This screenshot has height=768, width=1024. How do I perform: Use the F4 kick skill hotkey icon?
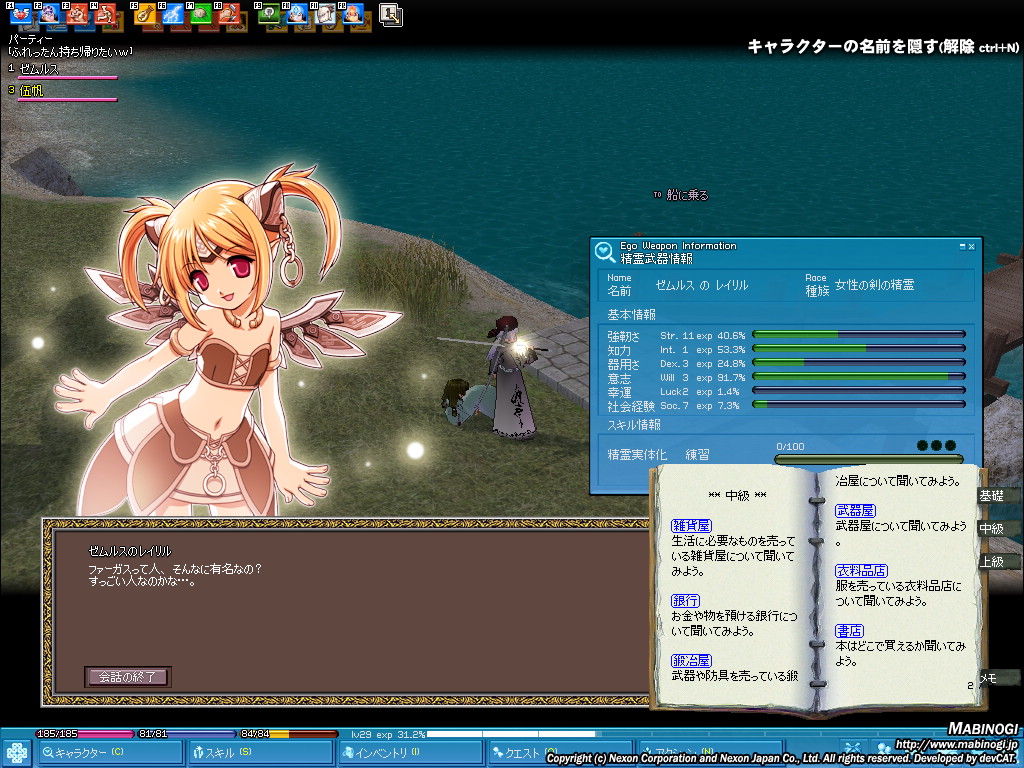click(105, 14)
